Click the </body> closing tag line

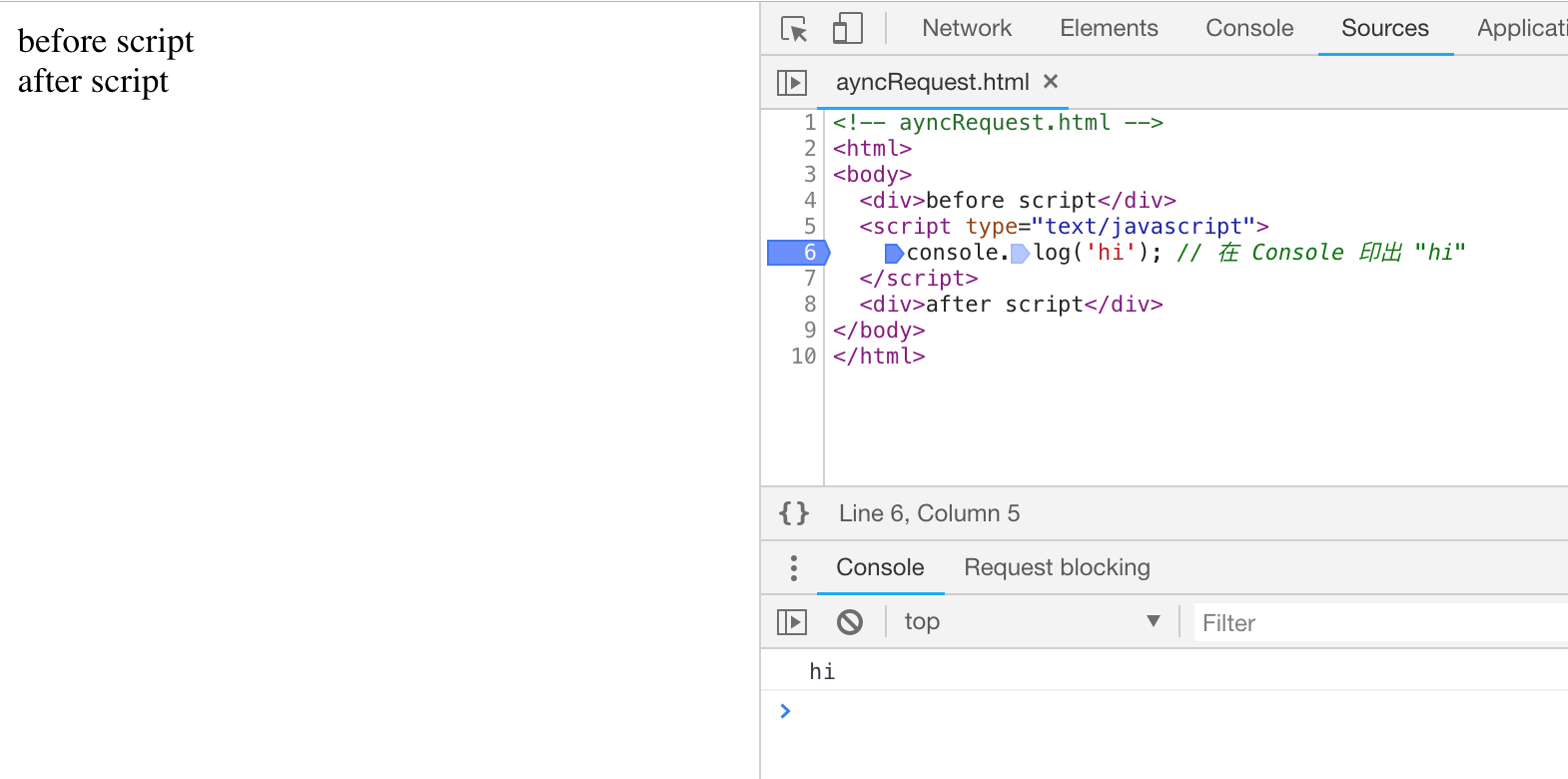[879, 331]
